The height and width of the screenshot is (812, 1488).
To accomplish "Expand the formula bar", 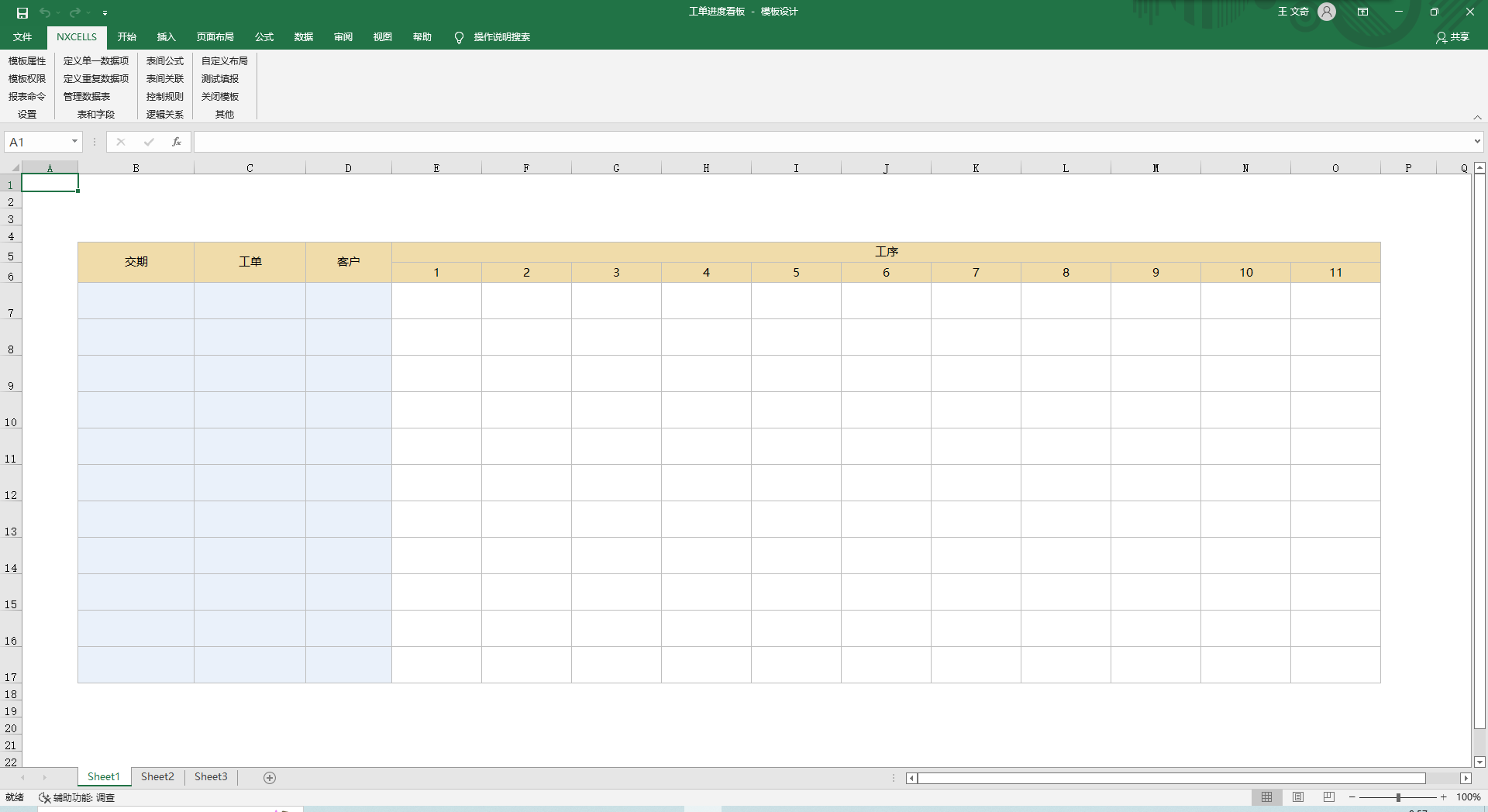I will point(1477,142).
